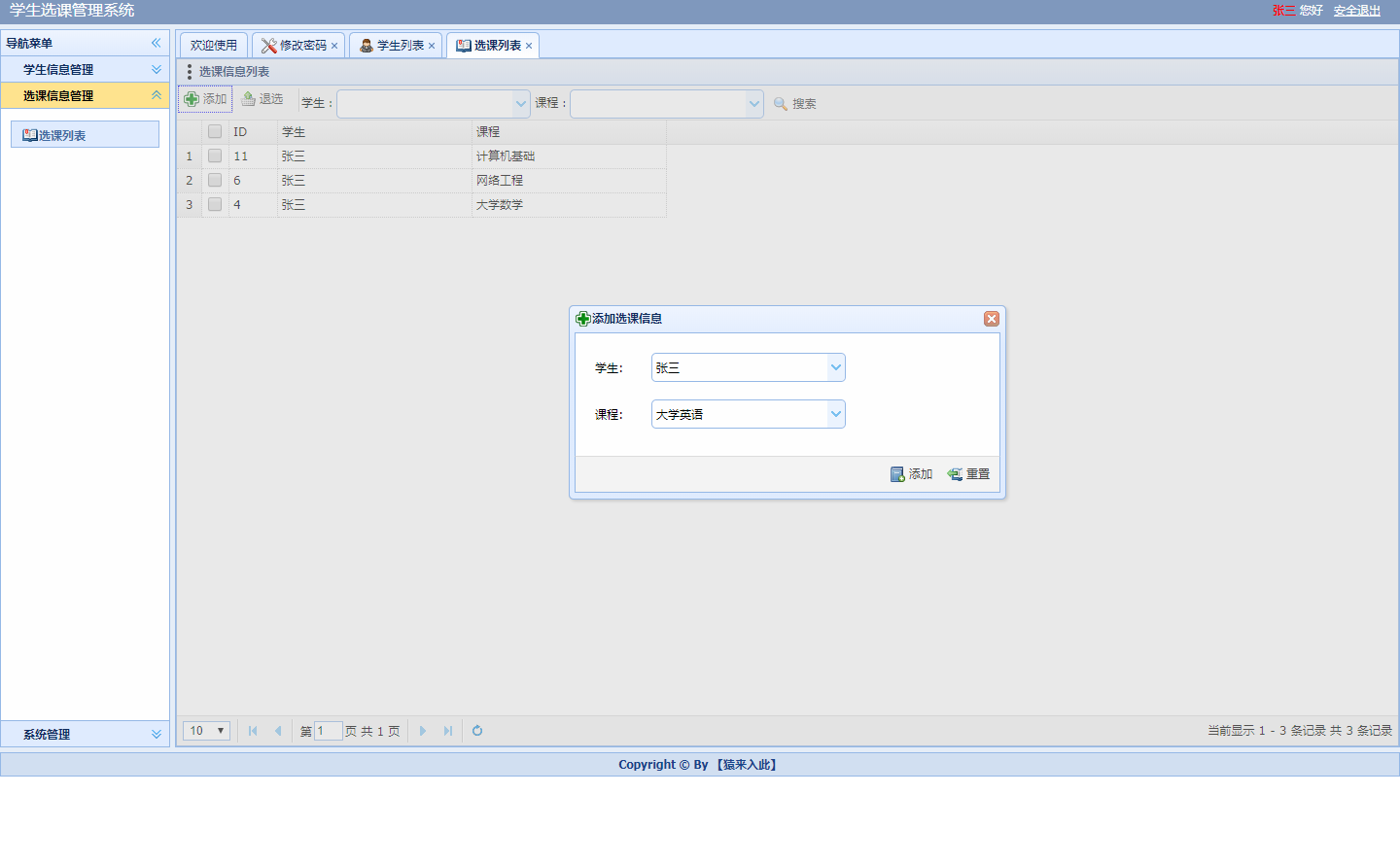
Task: Click the magnifier Search (搜索) button
Action: (x=794, y=104)
